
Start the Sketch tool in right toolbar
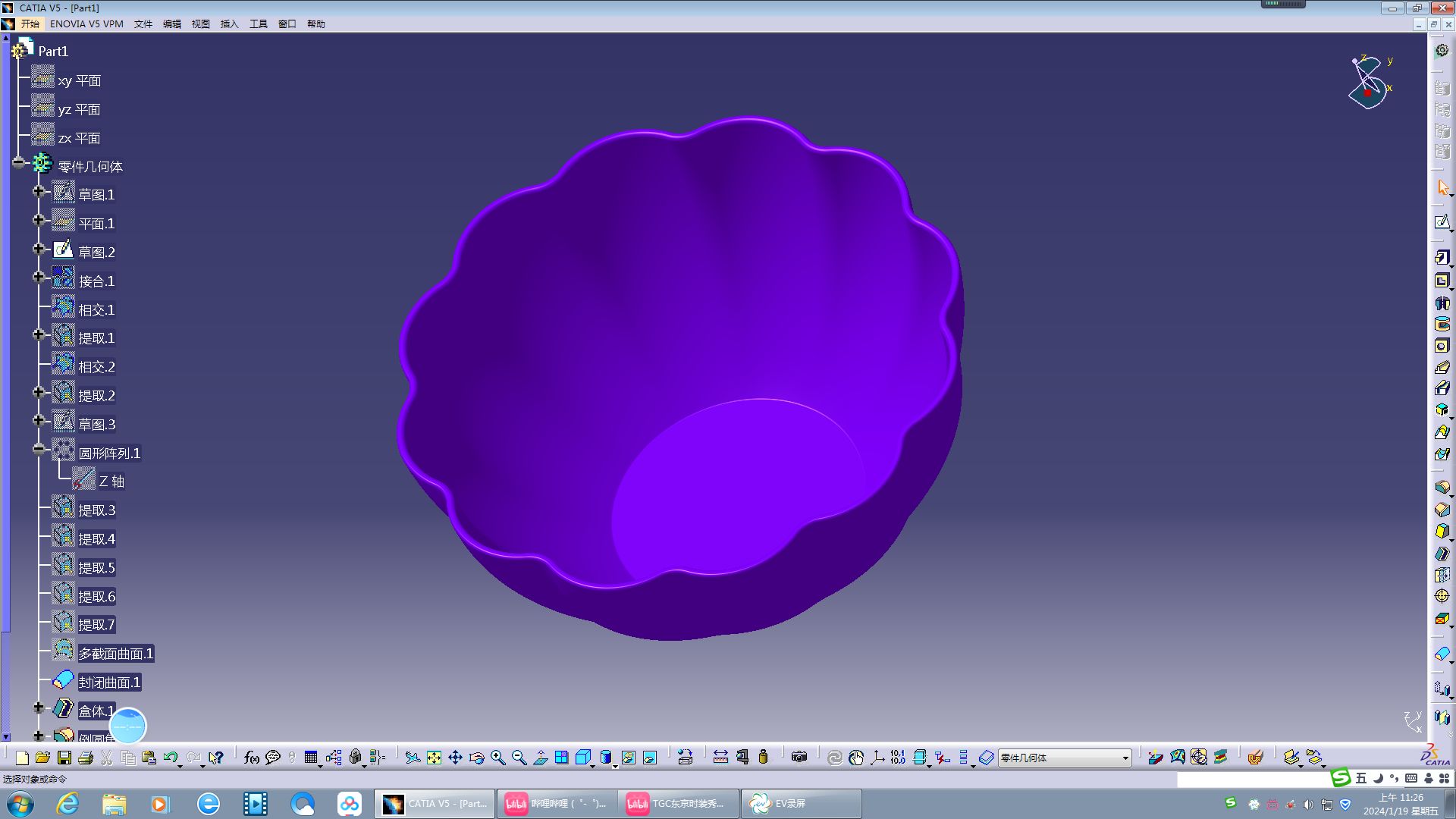(x=1442, y=222)
